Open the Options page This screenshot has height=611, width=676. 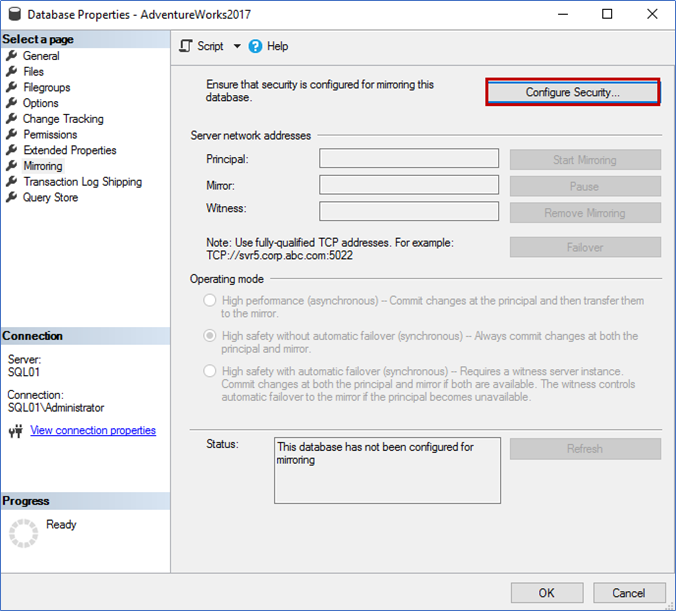tap(41, 103)
